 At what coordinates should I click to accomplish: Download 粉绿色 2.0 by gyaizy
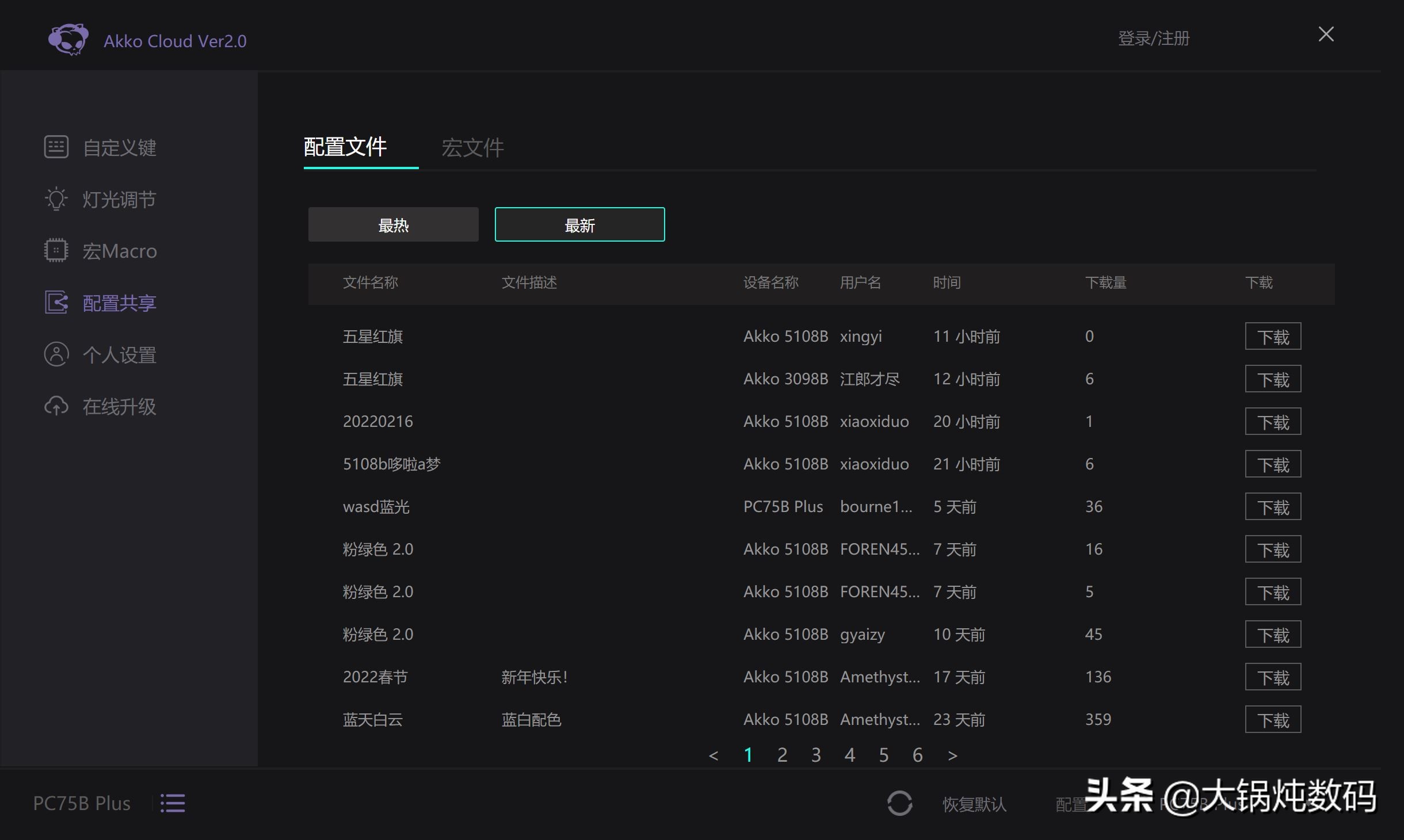[1273, 634]
